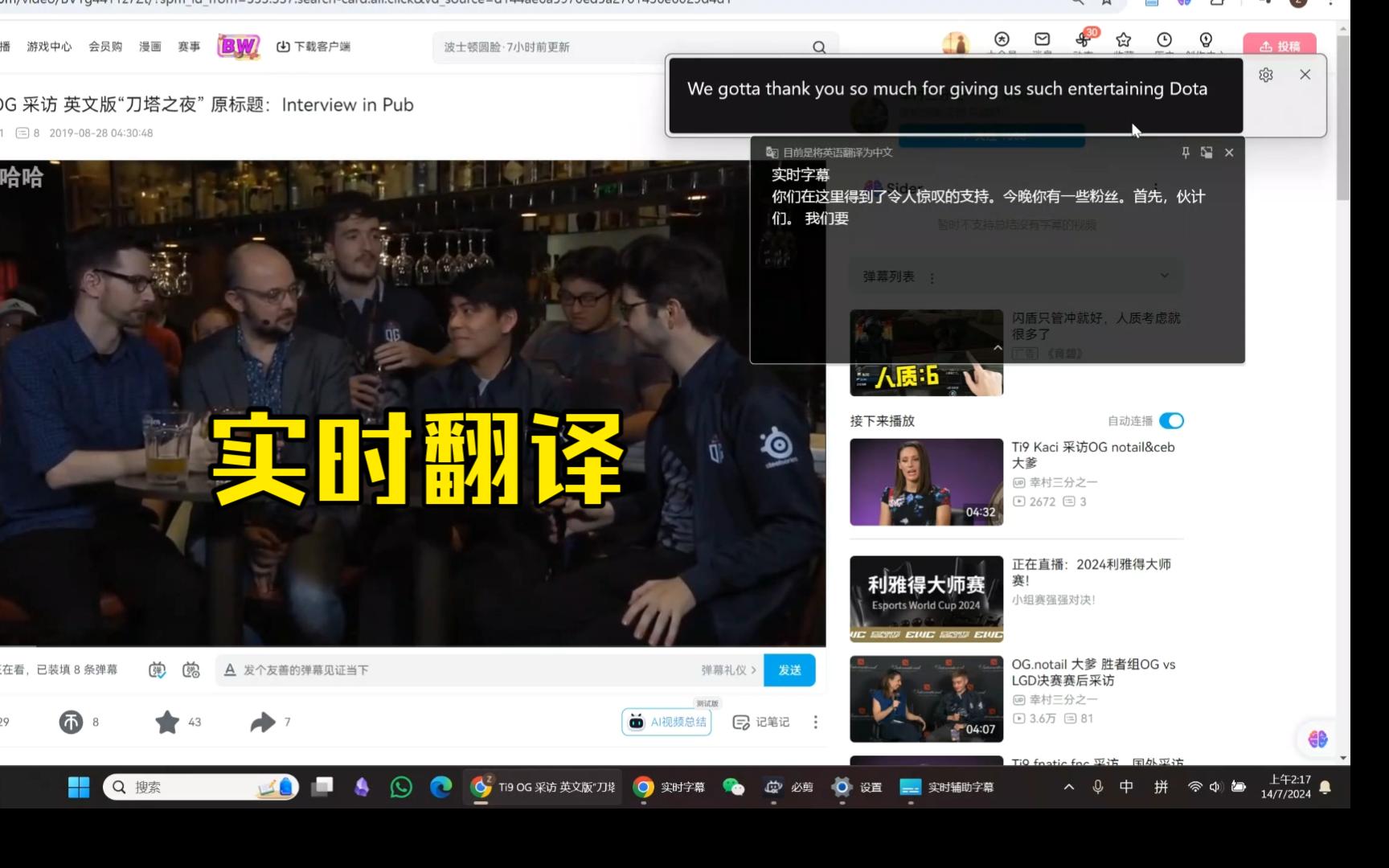Open danmaku display settings icon
Screen dimensions: 1389x868
(x=191, y=669)
